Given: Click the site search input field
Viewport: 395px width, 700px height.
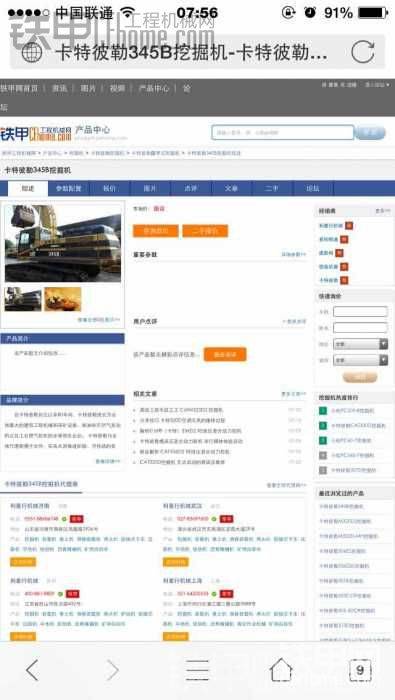Looking at the screenshot, I should coord(283,133).
